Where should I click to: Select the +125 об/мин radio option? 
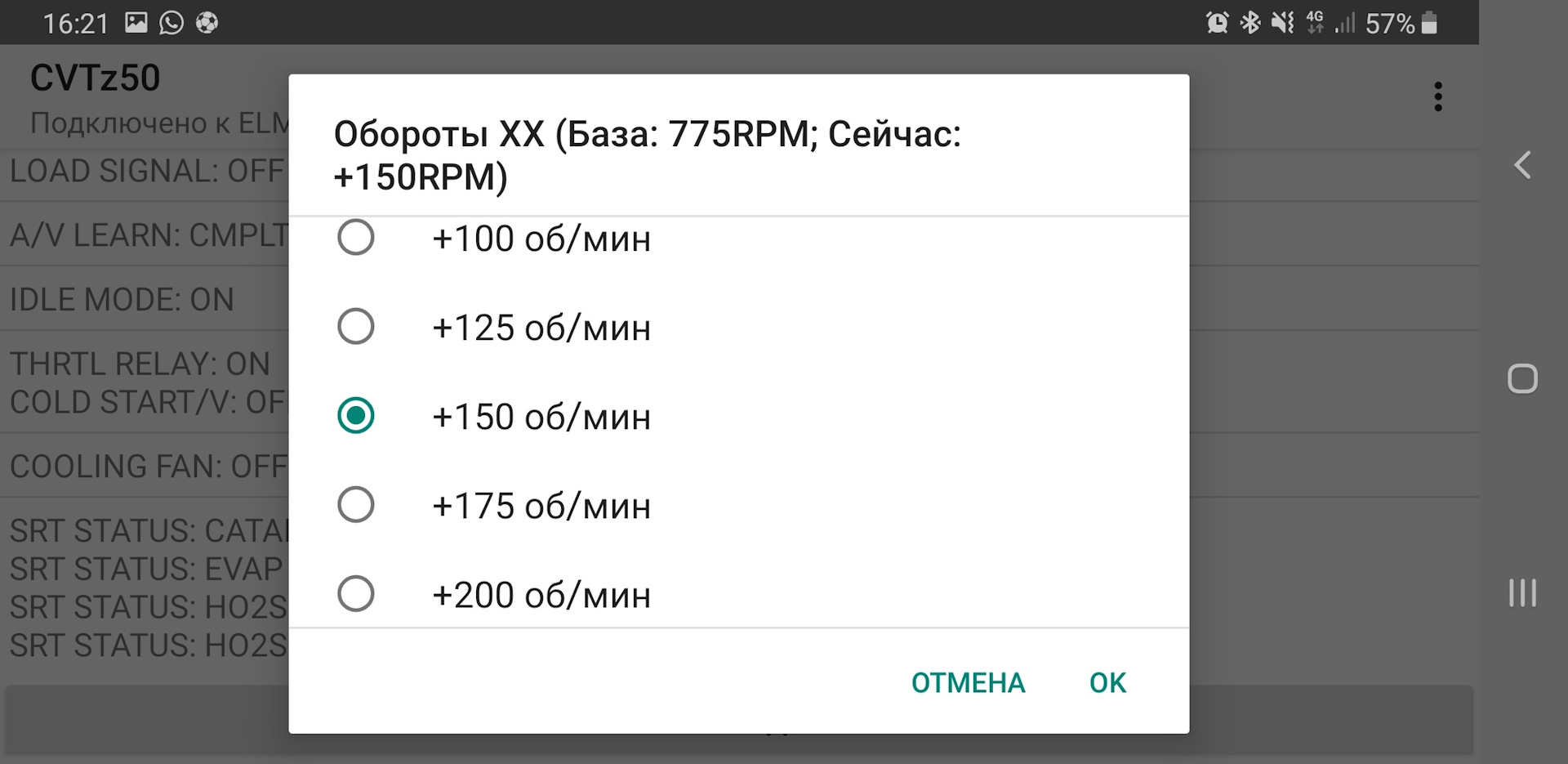pyautogui.click(x=356, y=327)
